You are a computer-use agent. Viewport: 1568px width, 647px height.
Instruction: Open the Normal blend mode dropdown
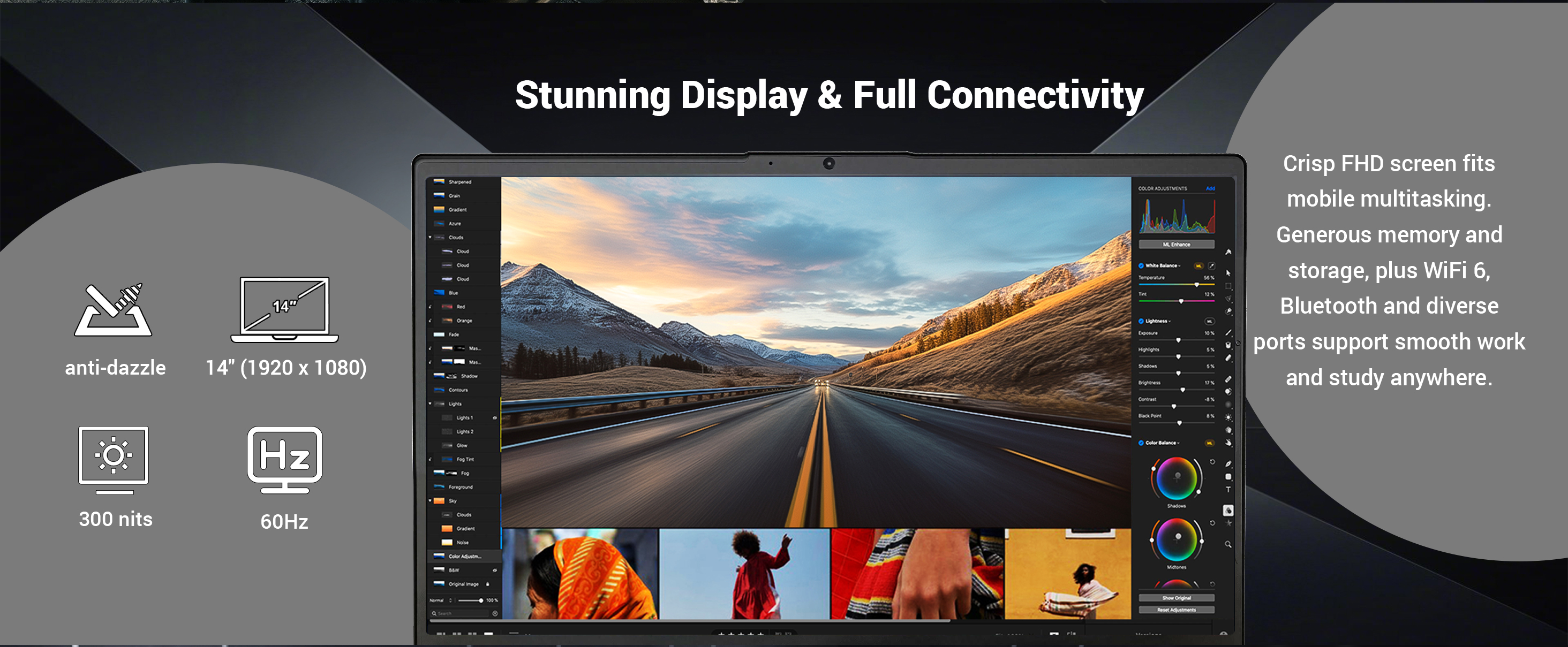tap(441, 600)
